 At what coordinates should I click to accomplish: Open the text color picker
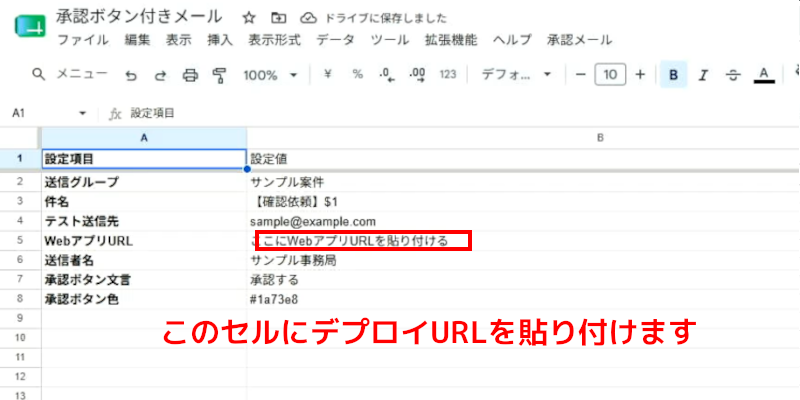click(x=764, y=75)
